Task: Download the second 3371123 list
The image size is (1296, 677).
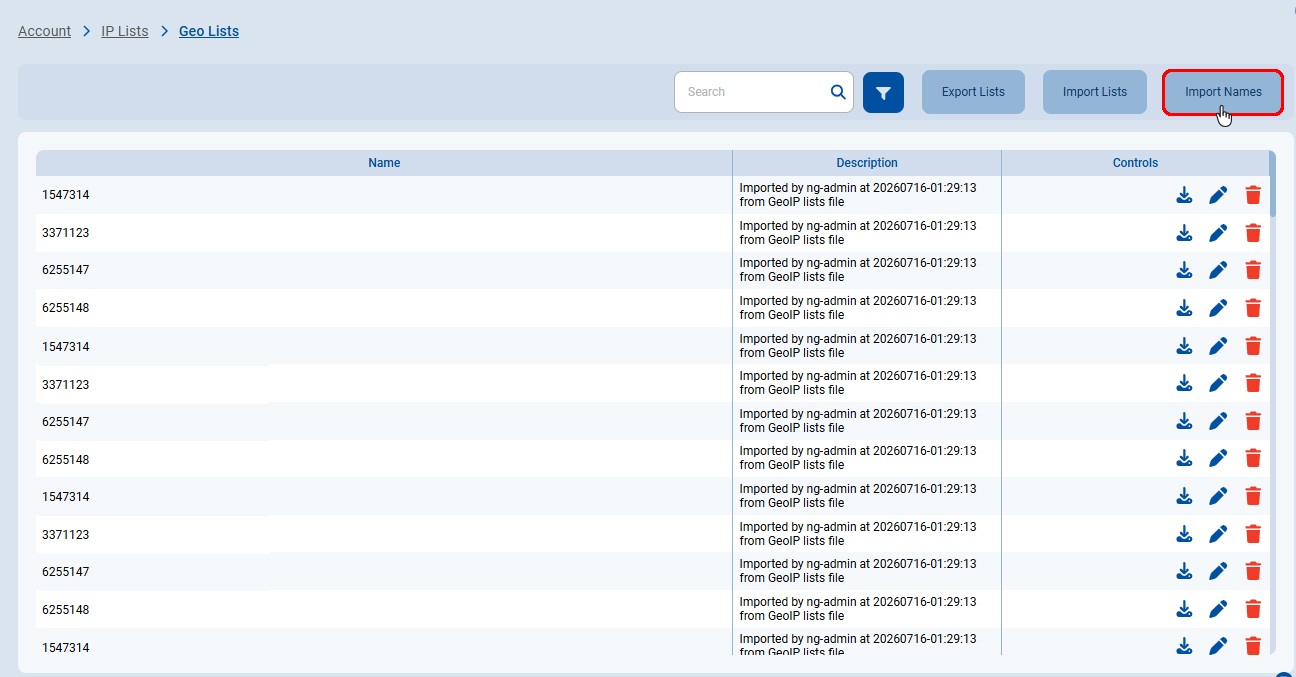Action: pos(1184,383)
